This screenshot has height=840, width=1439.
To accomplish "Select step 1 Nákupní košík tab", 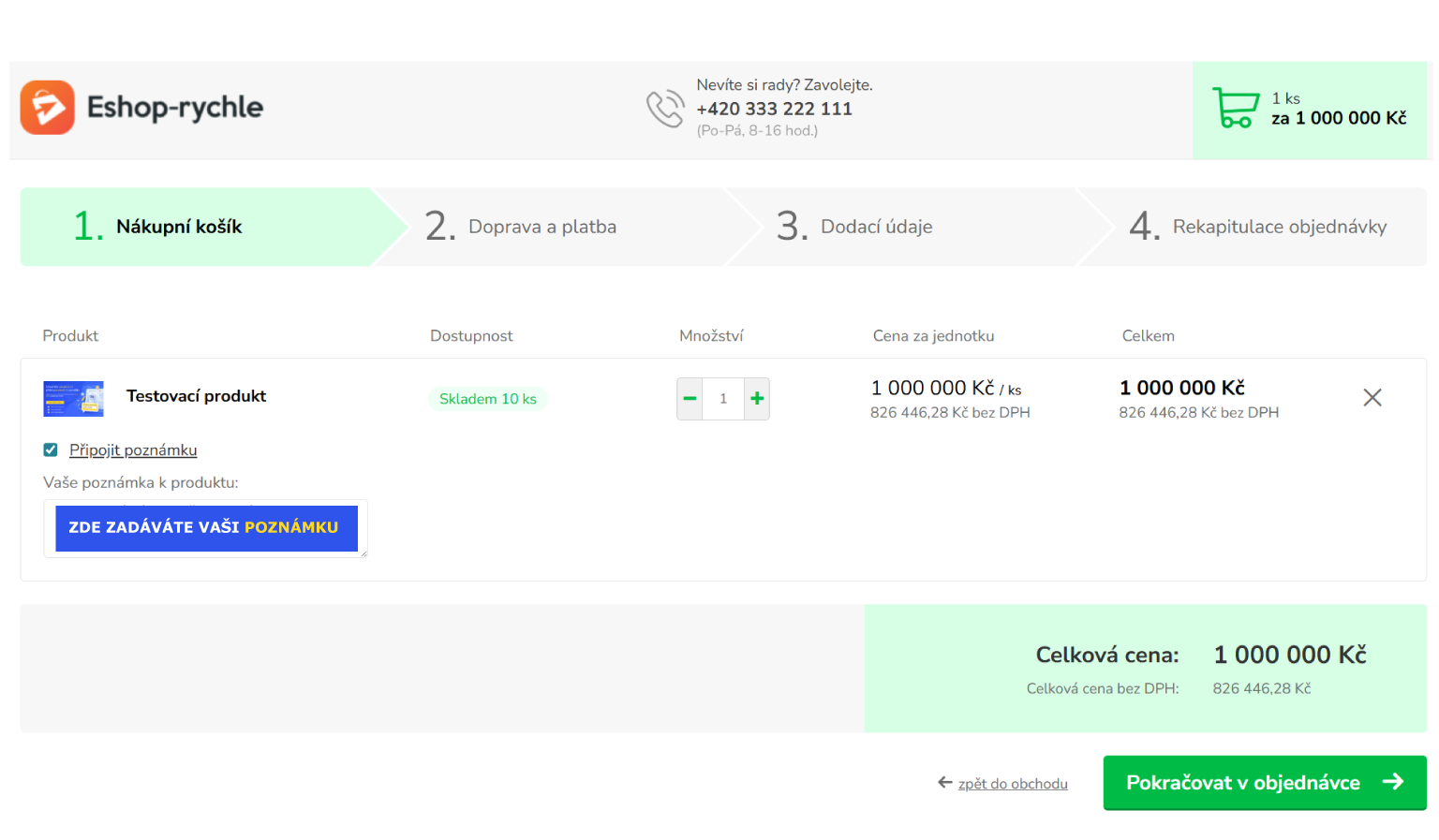I will pos(178,227).
